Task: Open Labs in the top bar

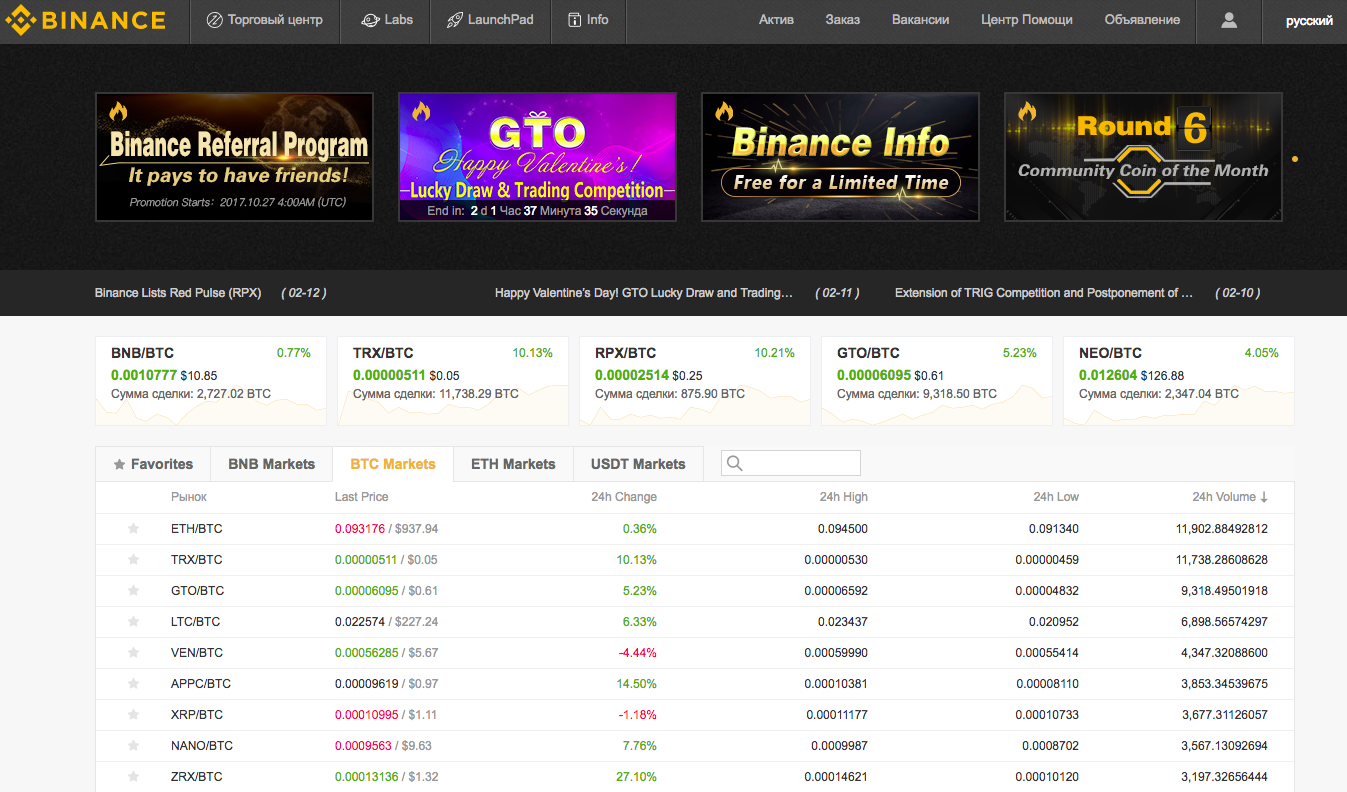Action: 385,20
